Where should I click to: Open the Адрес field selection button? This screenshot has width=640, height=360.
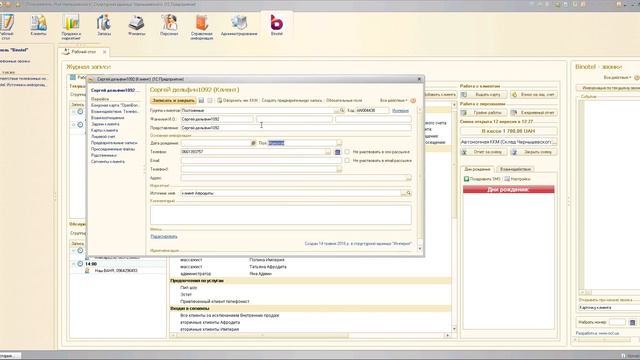(x=409, y=178)
